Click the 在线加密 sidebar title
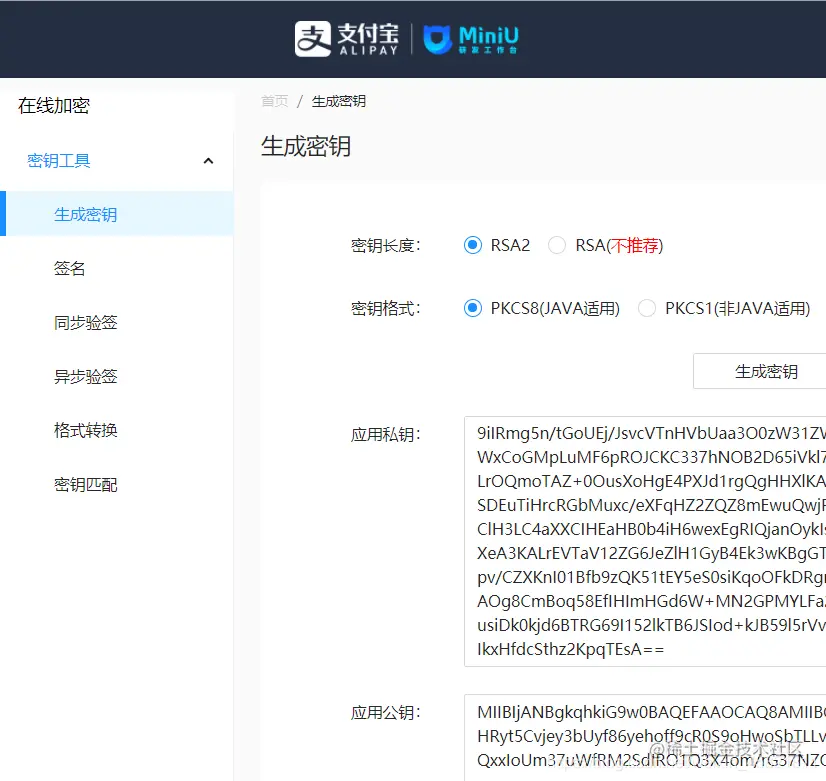826x781 pixels. tap(54, 106)
